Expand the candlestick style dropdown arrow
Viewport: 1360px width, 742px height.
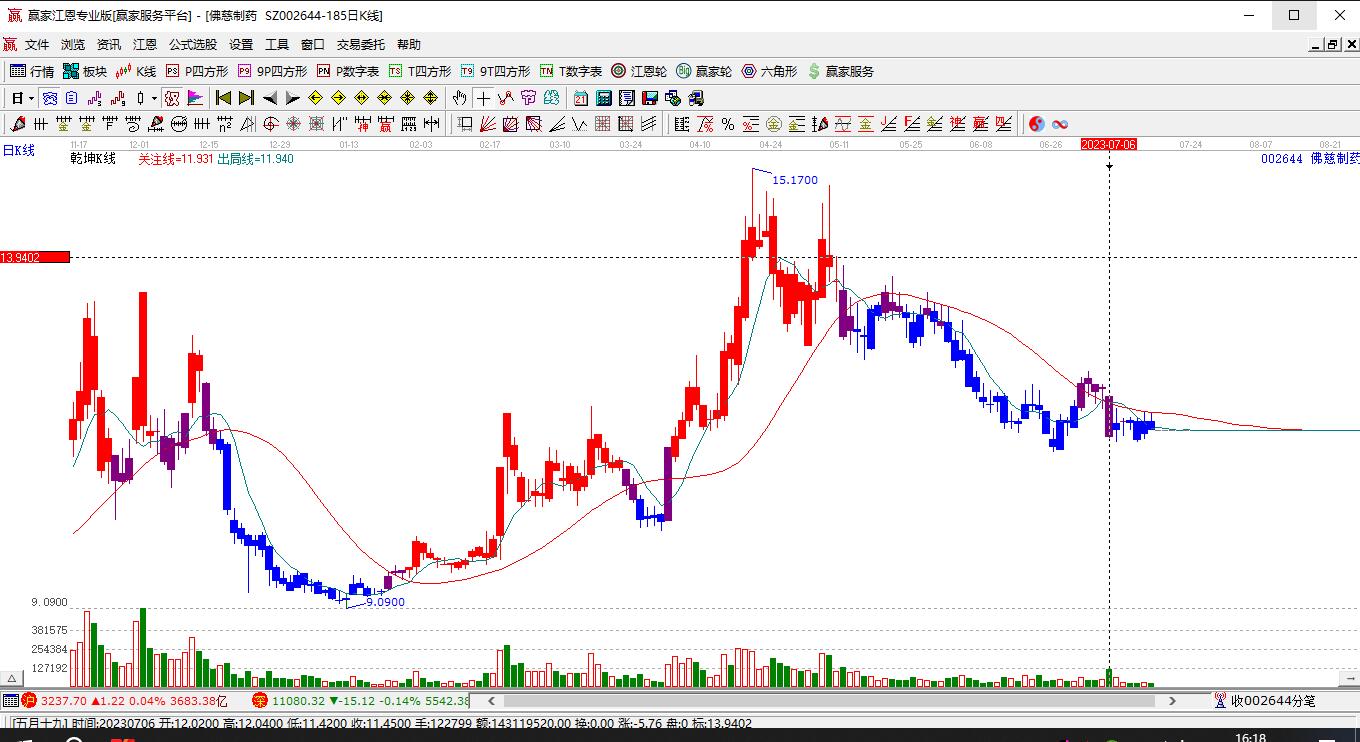point(154,98)
